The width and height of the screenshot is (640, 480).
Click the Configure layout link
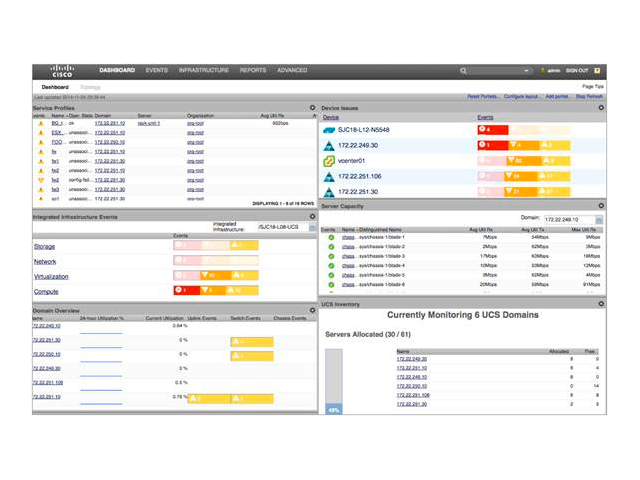click(x=522, y=96)
